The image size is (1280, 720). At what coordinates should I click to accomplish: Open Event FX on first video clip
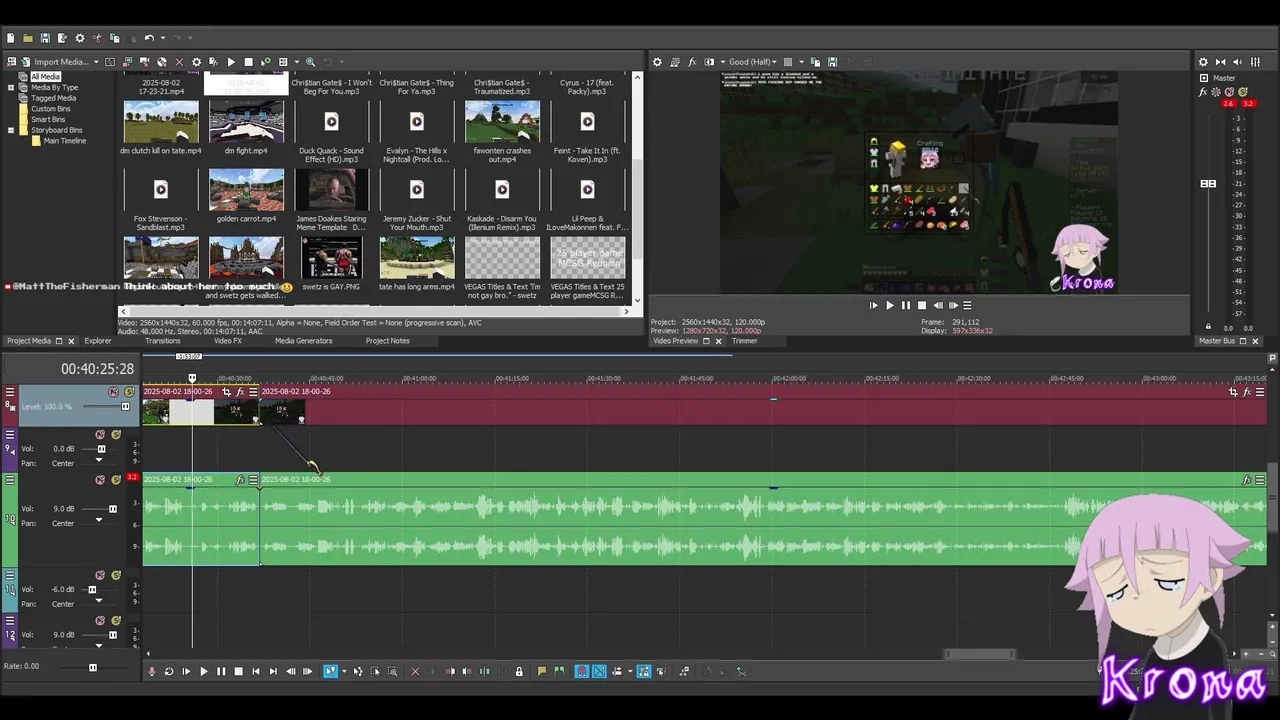pyautogui.click(x=240, y=392)
